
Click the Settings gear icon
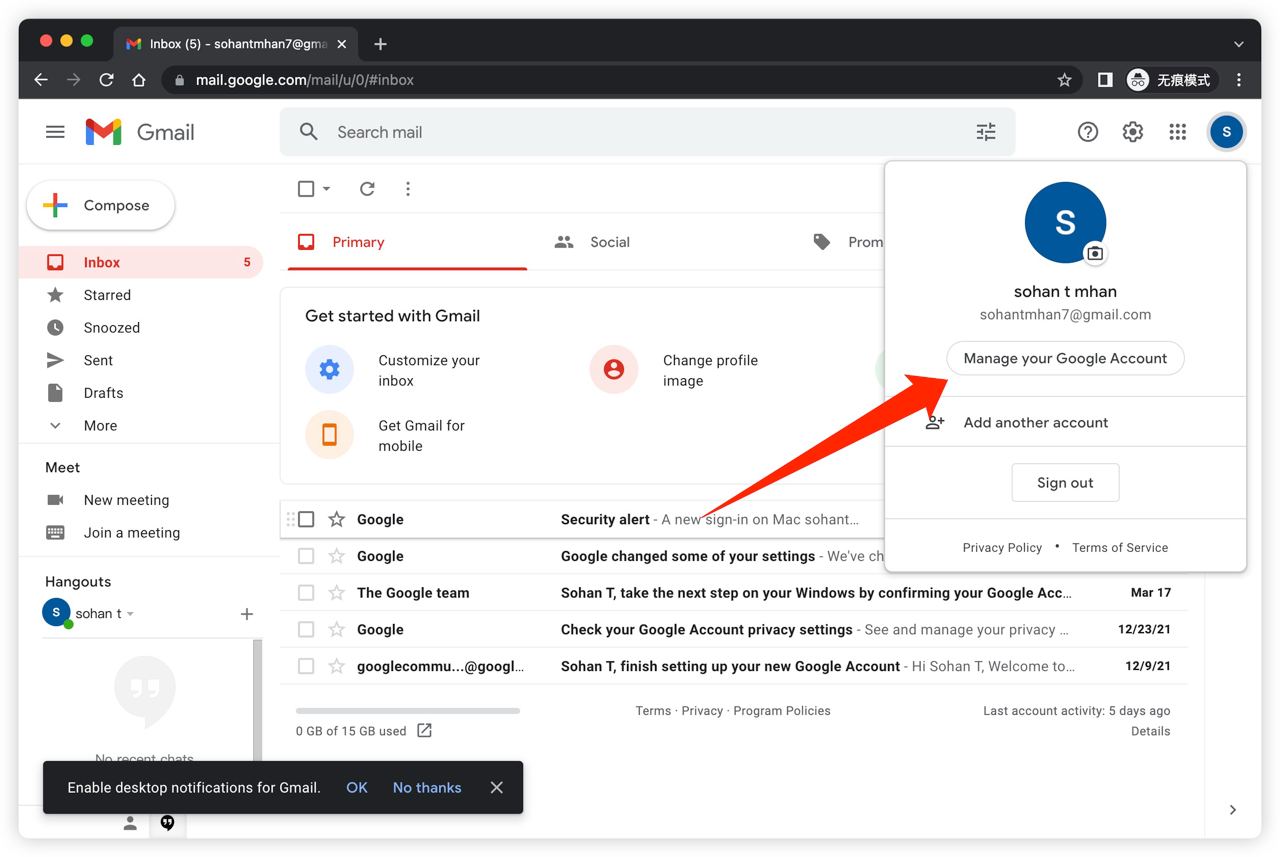[1132, 132]
